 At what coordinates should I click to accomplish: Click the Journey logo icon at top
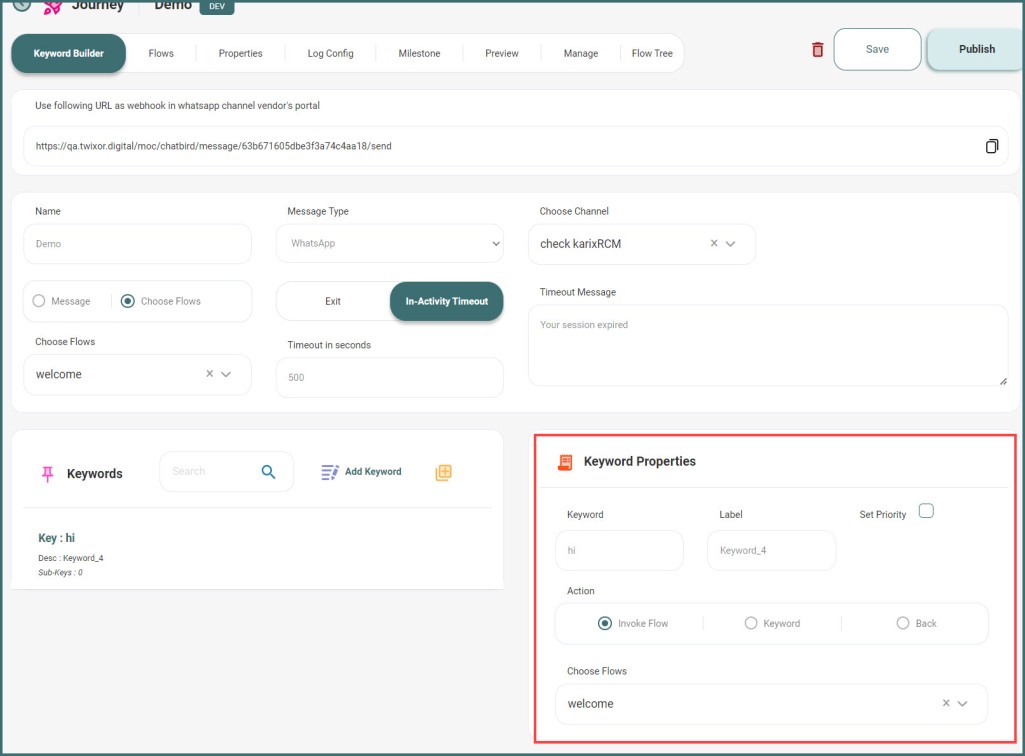(x=52, y=6)
